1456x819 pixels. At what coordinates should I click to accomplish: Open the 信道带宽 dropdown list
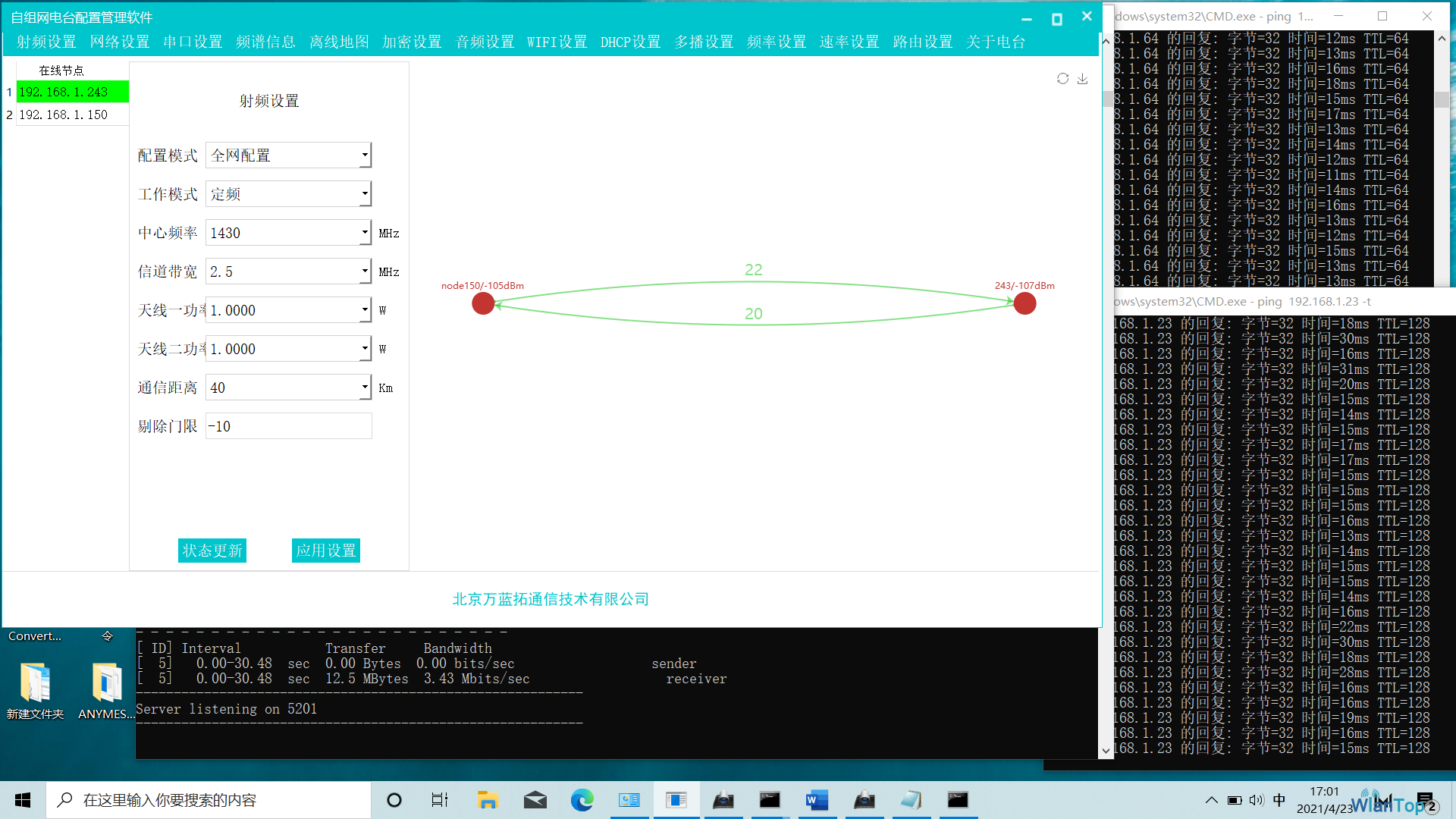coord(365,271)
